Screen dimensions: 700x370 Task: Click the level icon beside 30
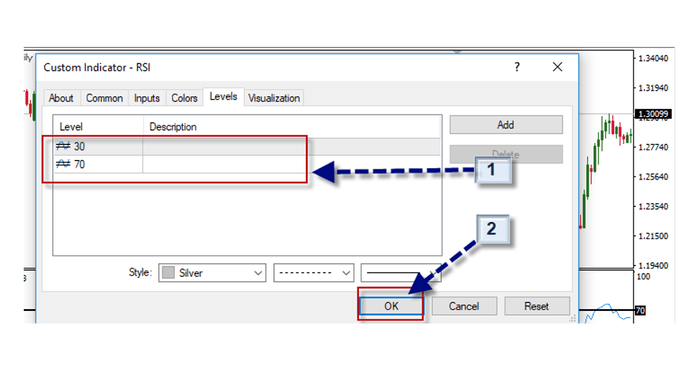(63, 146)
